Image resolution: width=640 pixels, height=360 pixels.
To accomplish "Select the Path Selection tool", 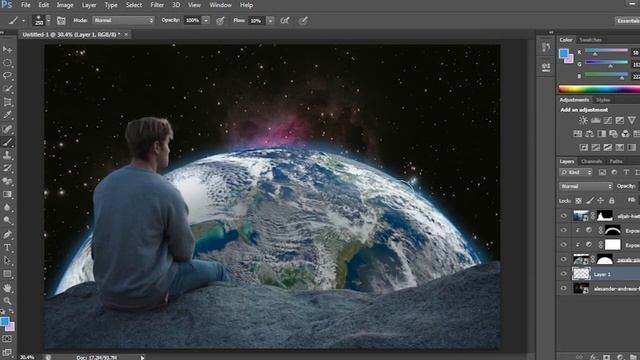I will pos(7,260).
